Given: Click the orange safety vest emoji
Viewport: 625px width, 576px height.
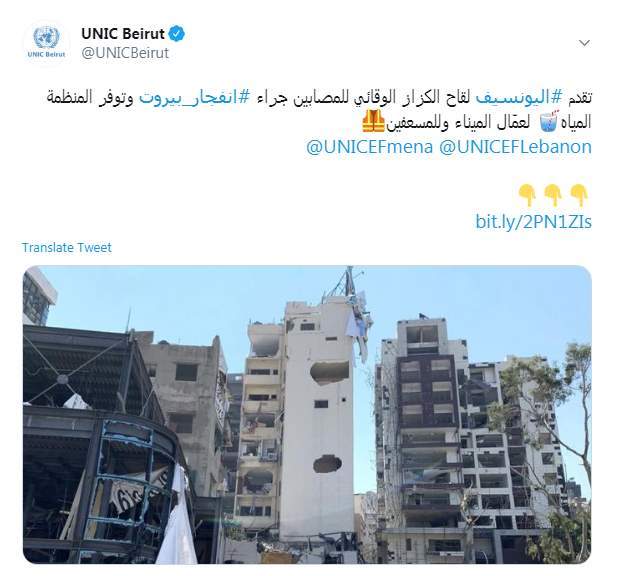Looking at the screenshot, I should pyautogui.click(x=373, y=121).
